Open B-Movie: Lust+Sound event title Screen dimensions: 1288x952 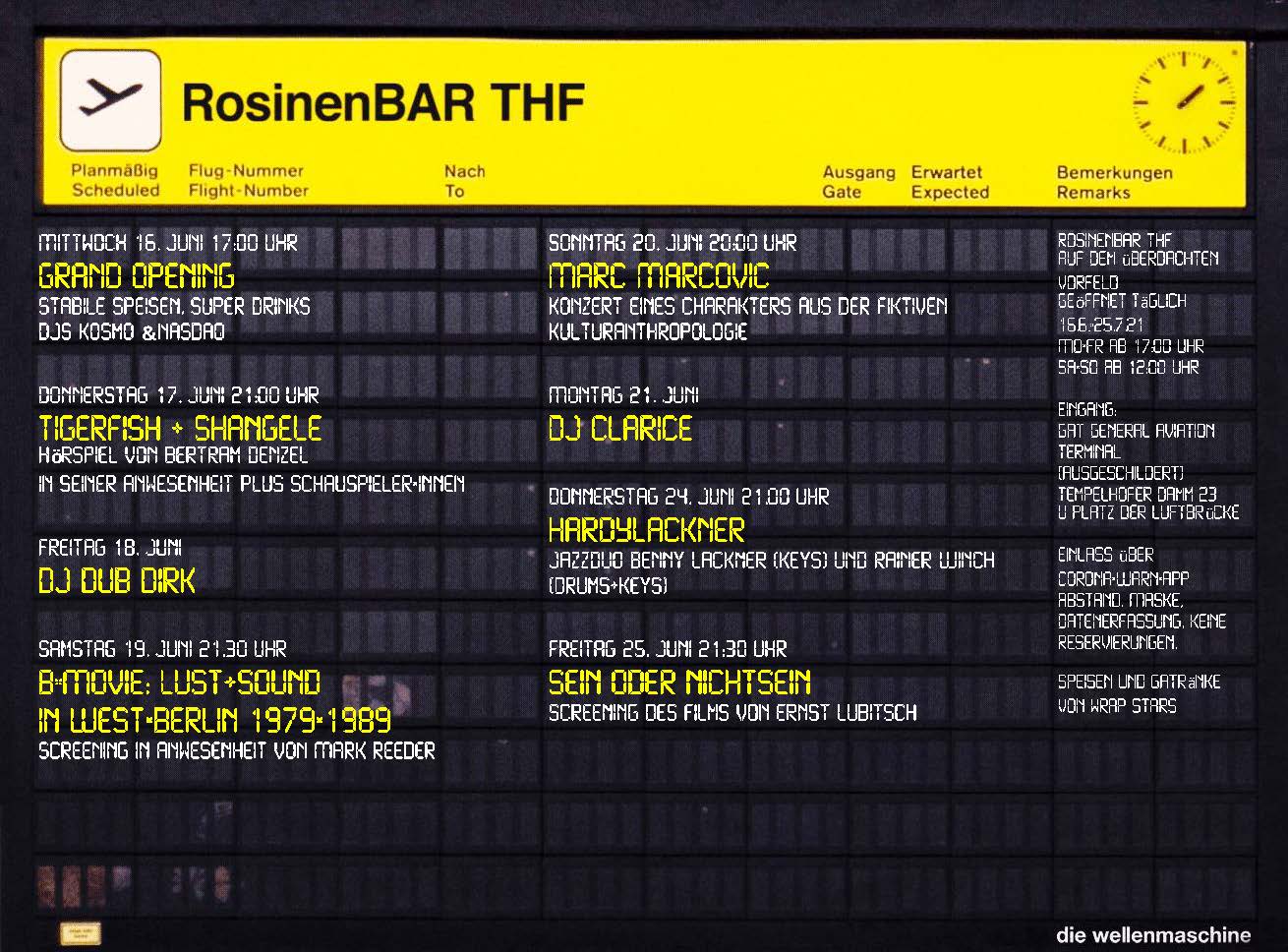coord(179,683)
